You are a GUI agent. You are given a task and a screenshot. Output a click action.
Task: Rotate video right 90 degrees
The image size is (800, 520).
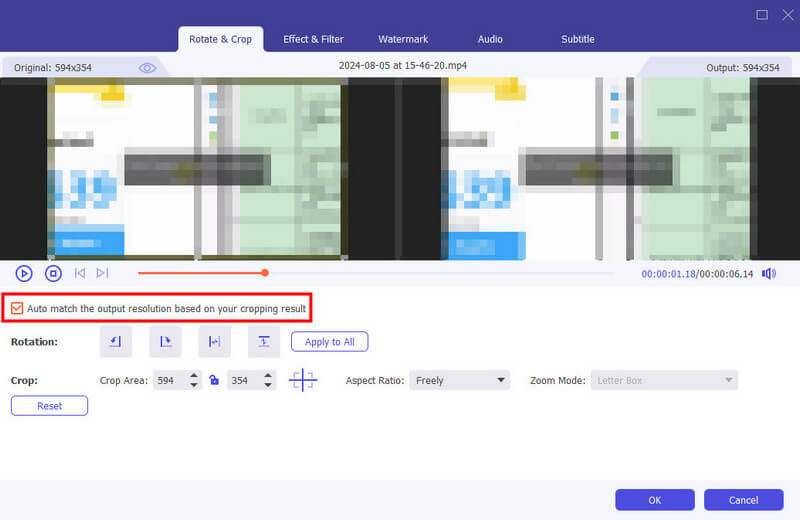click(x=165, y=342)
